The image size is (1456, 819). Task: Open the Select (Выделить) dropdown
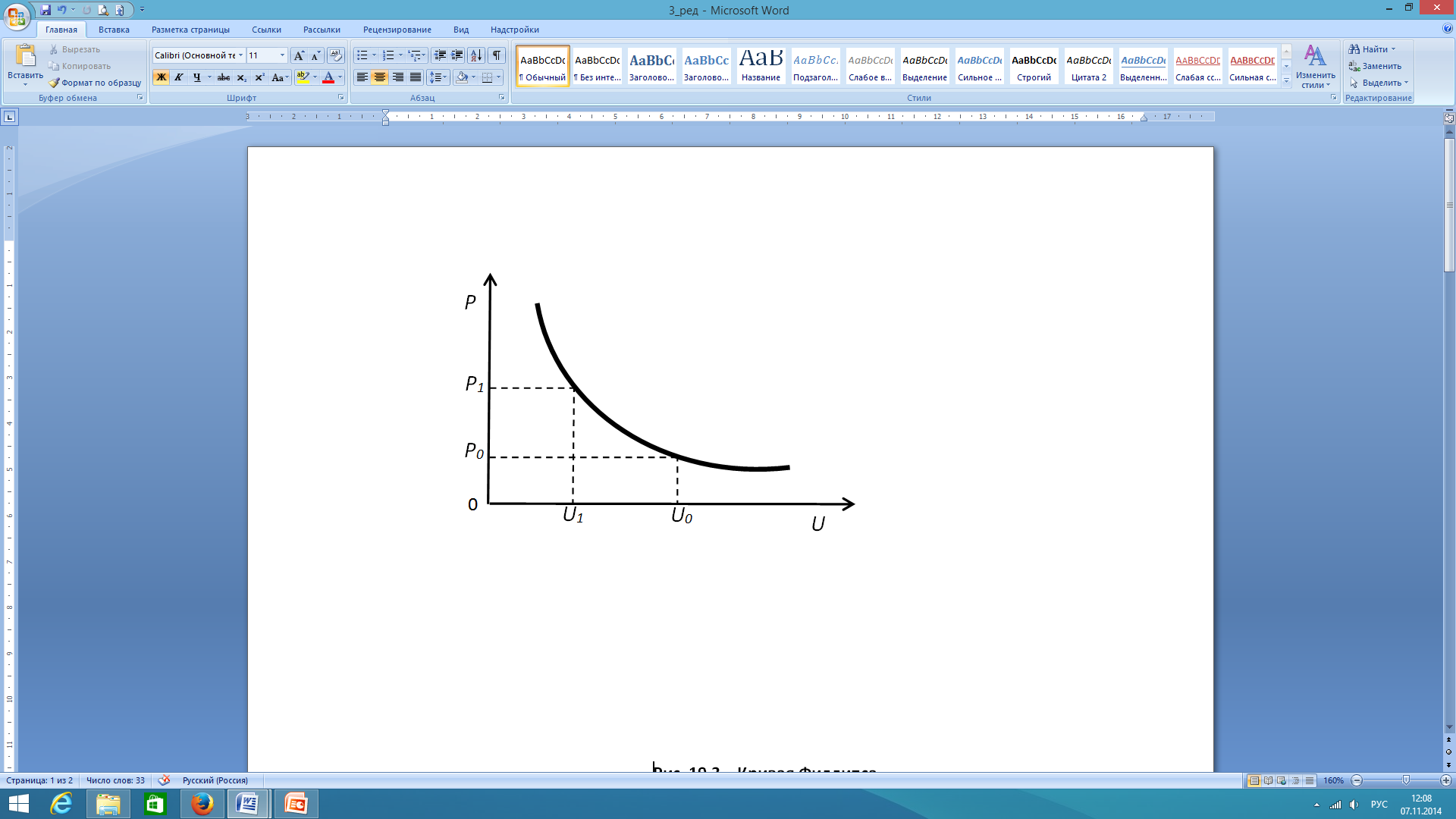point(1379,83)
